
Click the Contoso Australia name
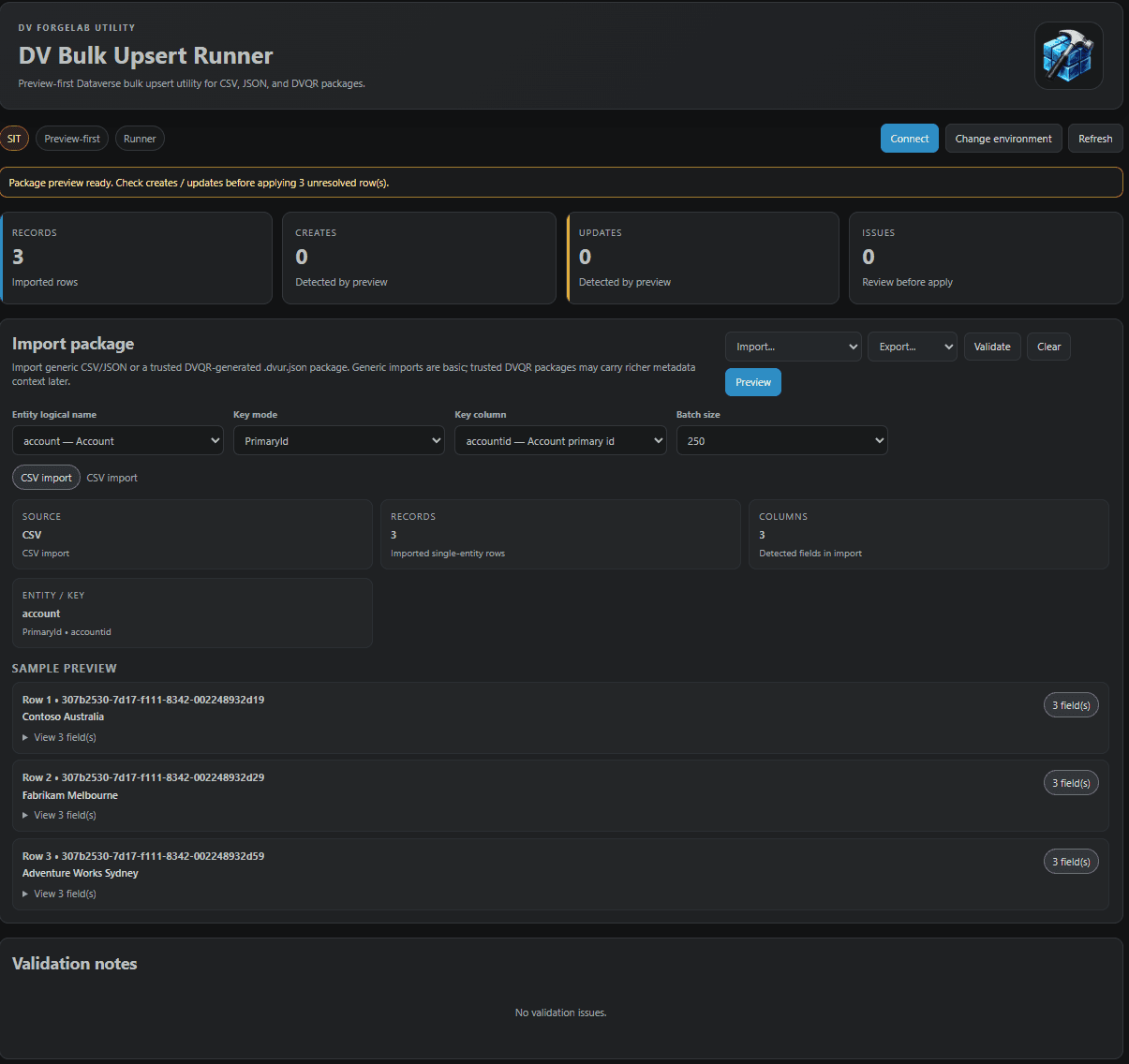coord(63,717)
